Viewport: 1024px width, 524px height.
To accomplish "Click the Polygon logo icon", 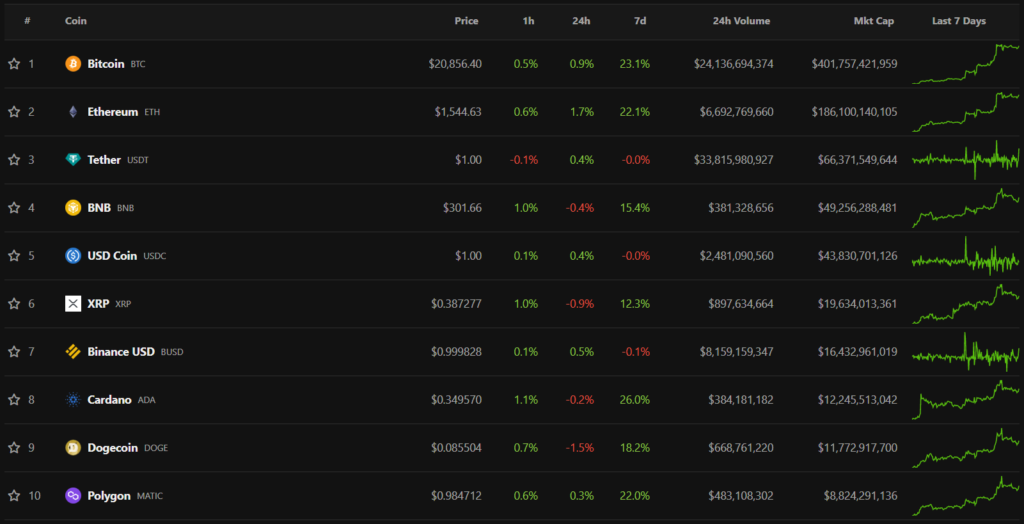I will point(73,496).
